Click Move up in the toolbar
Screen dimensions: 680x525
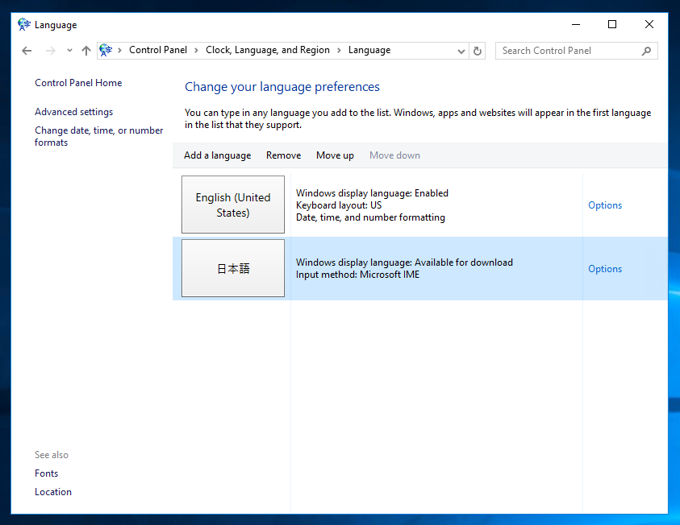[335, 155]
